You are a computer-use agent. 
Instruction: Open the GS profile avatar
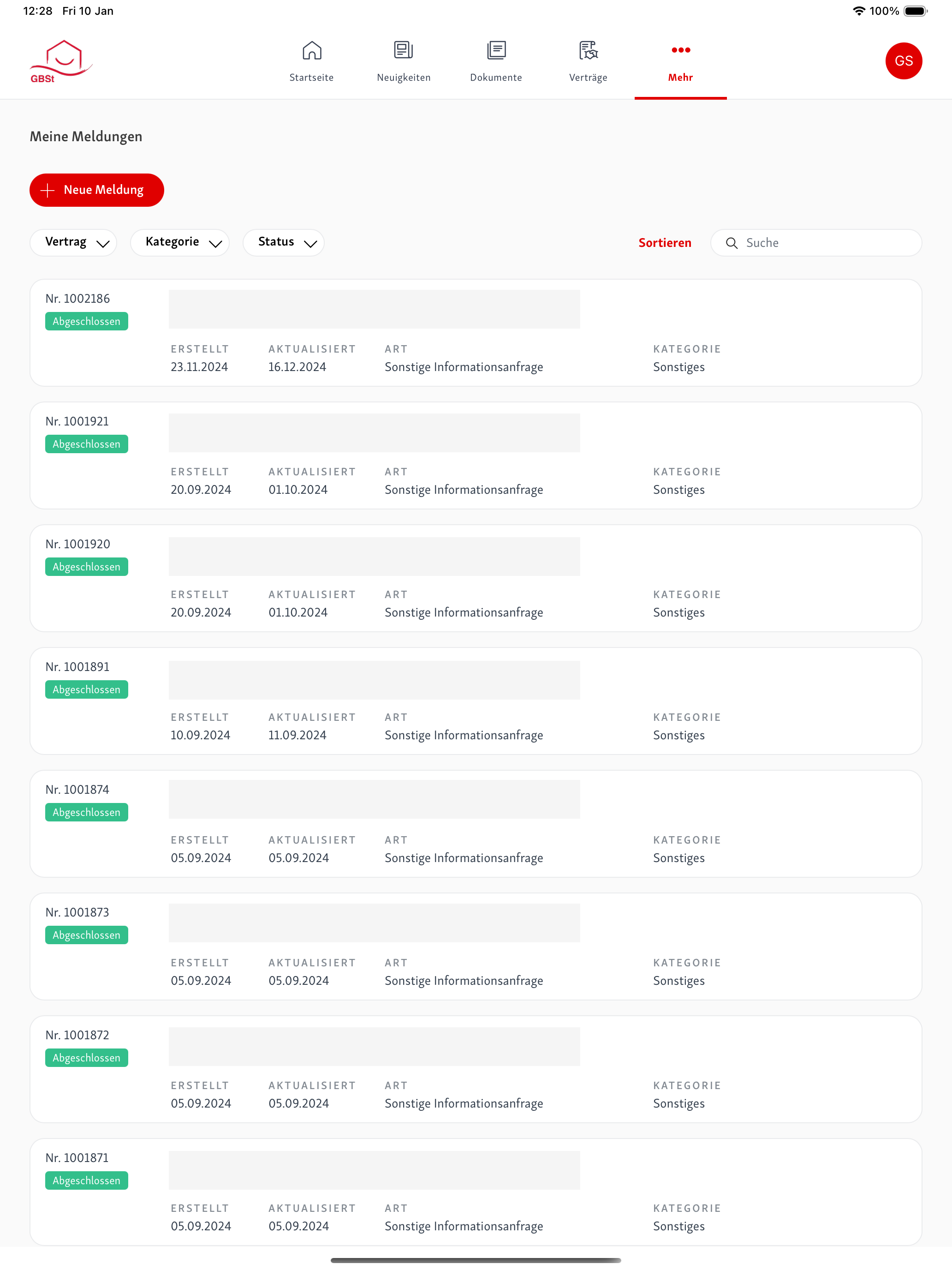[903, 61]
